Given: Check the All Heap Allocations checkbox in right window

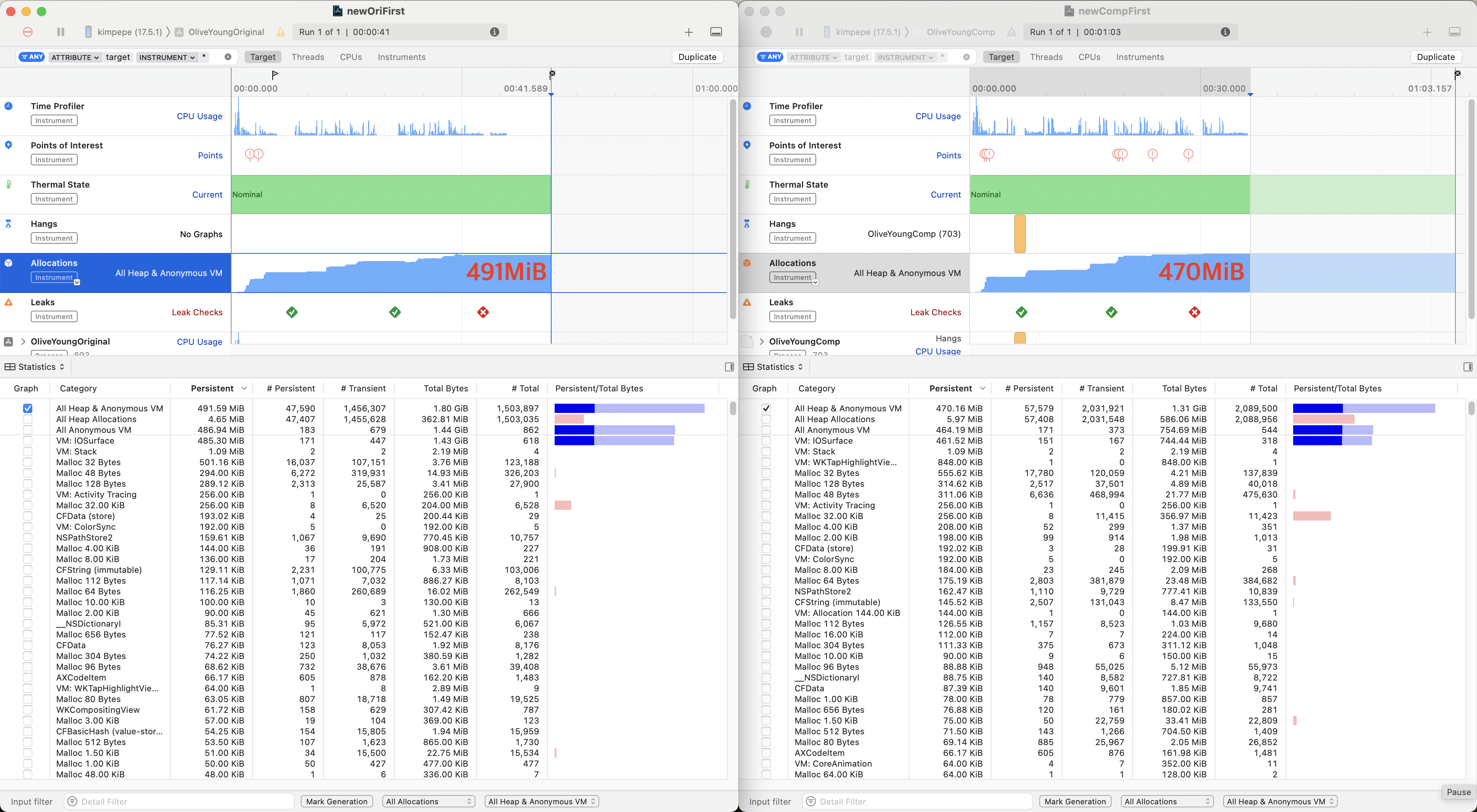Looking at the screenshot, I should 766,419.
